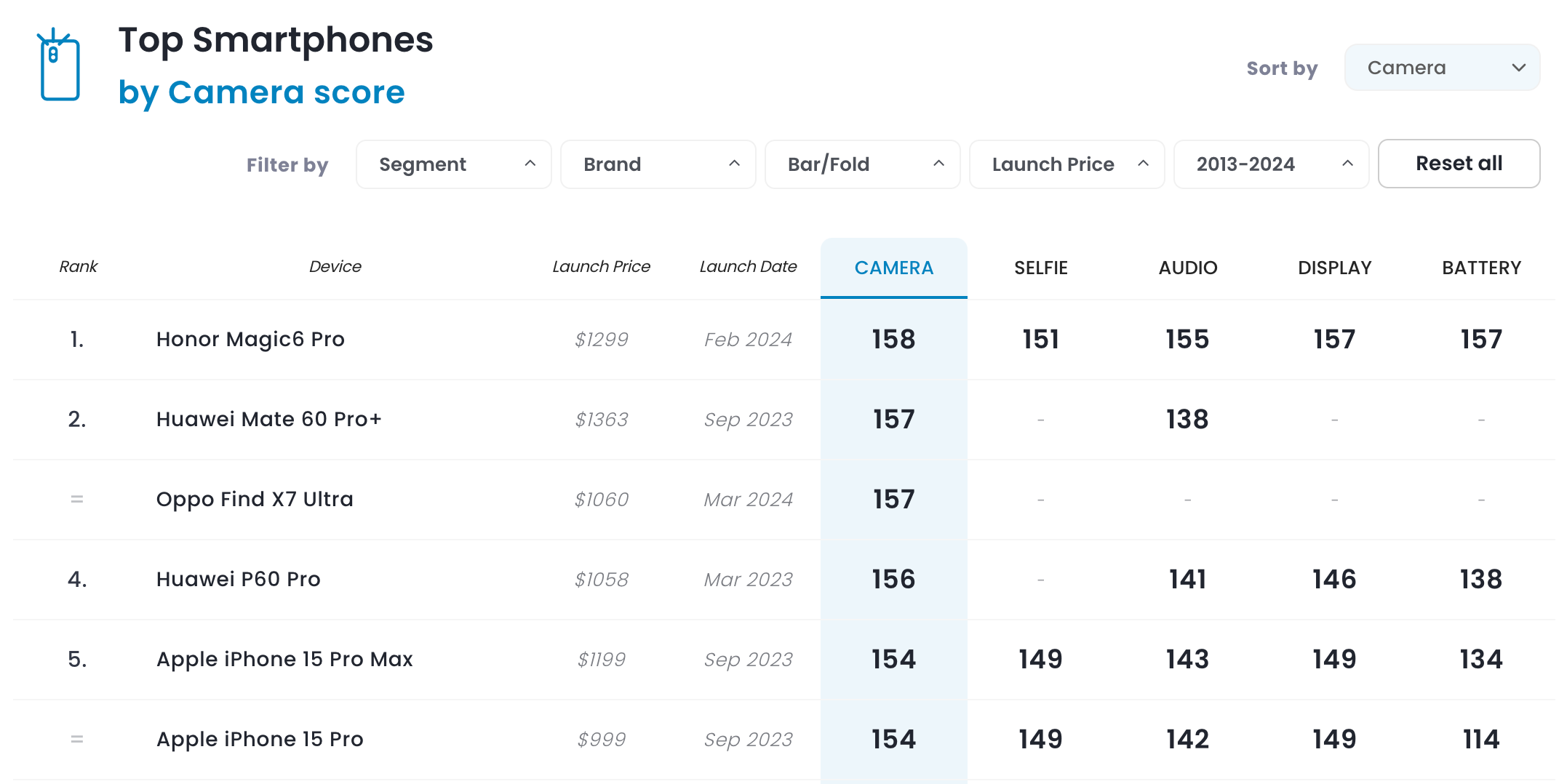Screen dimensions: 1567x784
Task: Open the 2013-2024 year range dropdown
Action: (1272, 164)
